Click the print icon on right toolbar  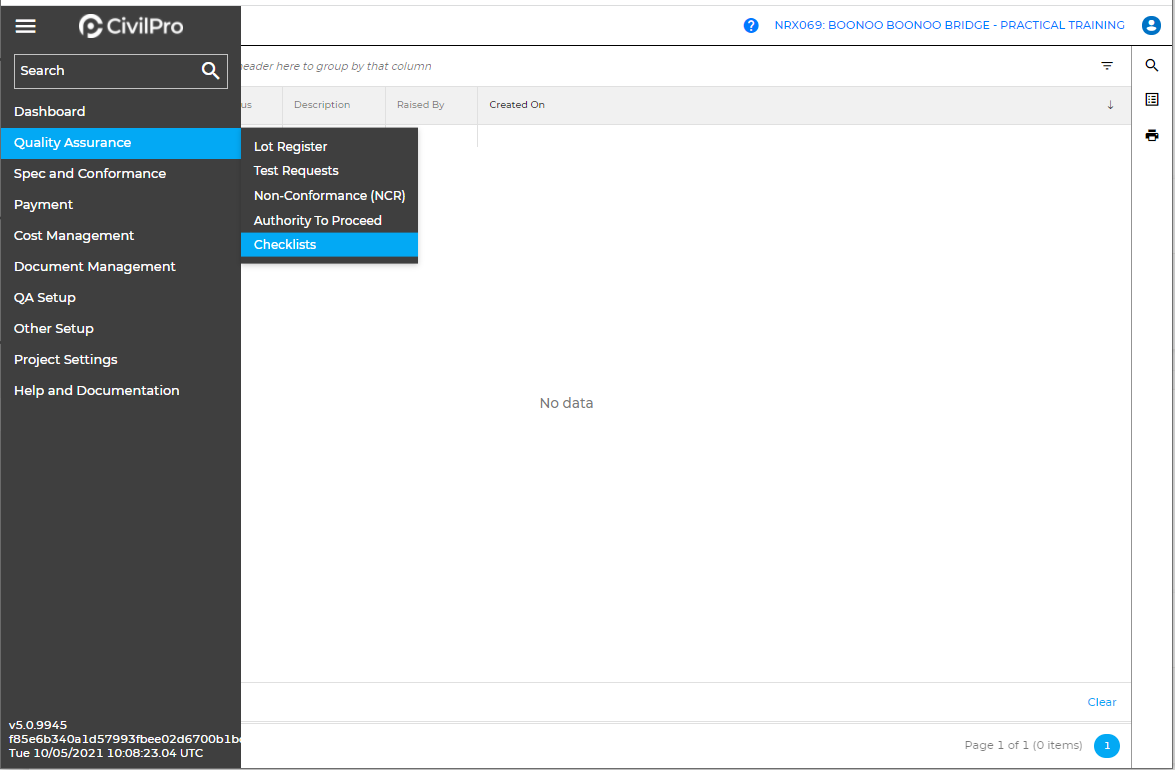[1152, 135]
